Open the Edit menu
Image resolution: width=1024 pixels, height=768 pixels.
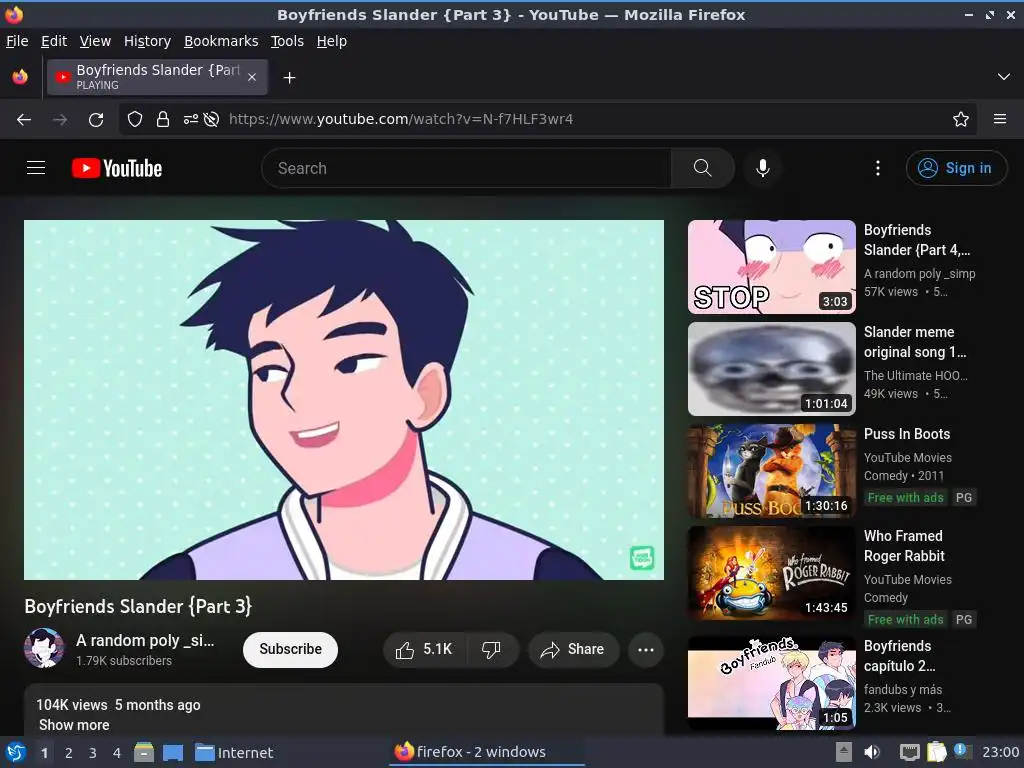click(x=54, y=41)
